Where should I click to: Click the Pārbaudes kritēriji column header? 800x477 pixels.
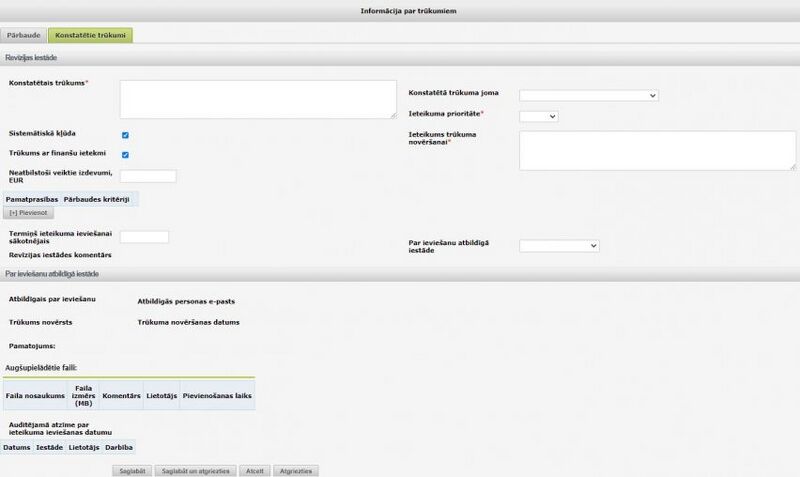tap(96, 199)
